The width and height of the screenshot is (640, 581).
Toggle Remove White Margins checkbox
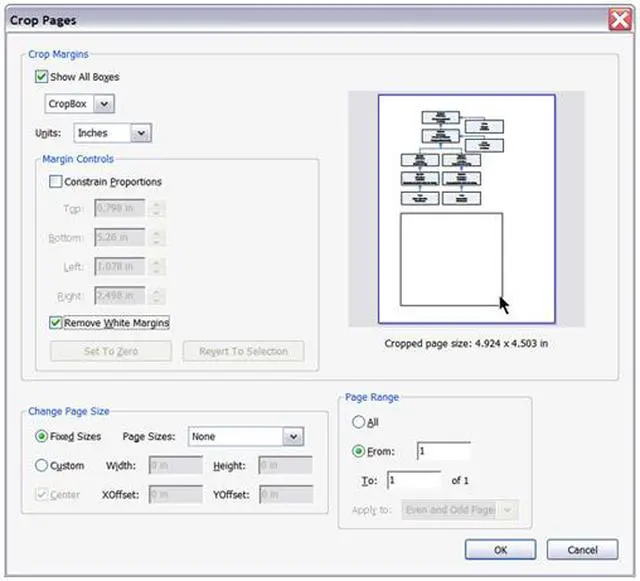tap(56, 323)
